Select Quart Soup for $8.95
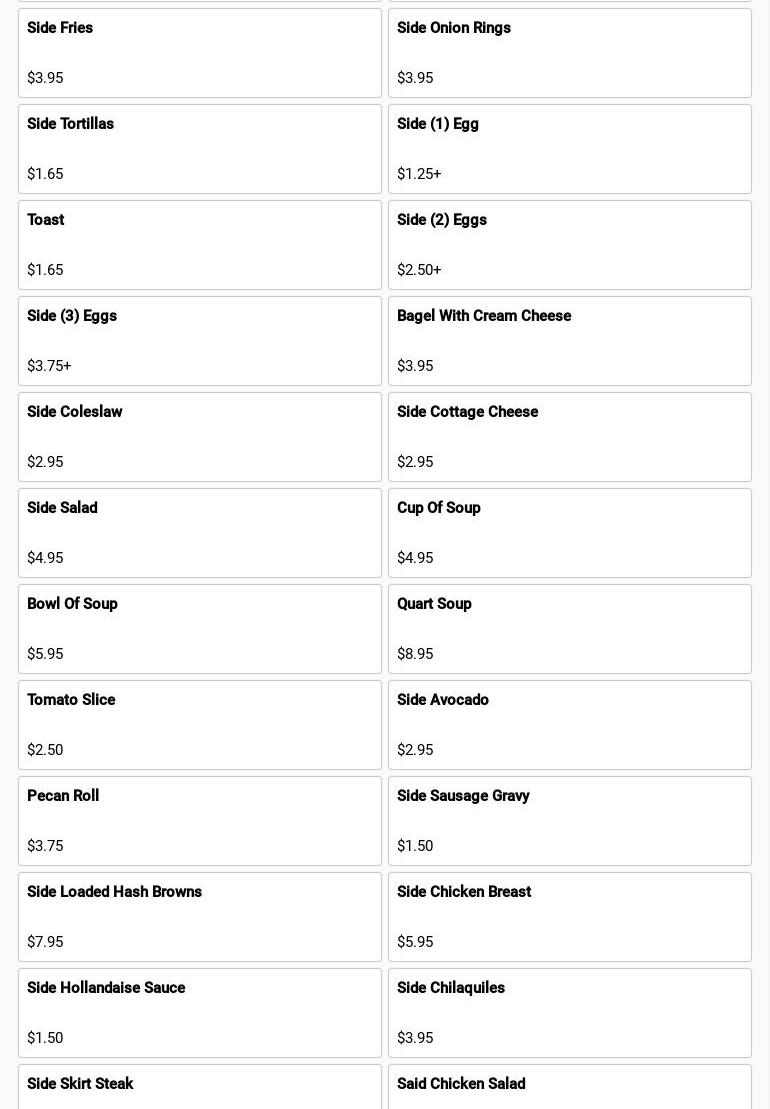Viewport: 770px width, 1109px height. [569, 629]
